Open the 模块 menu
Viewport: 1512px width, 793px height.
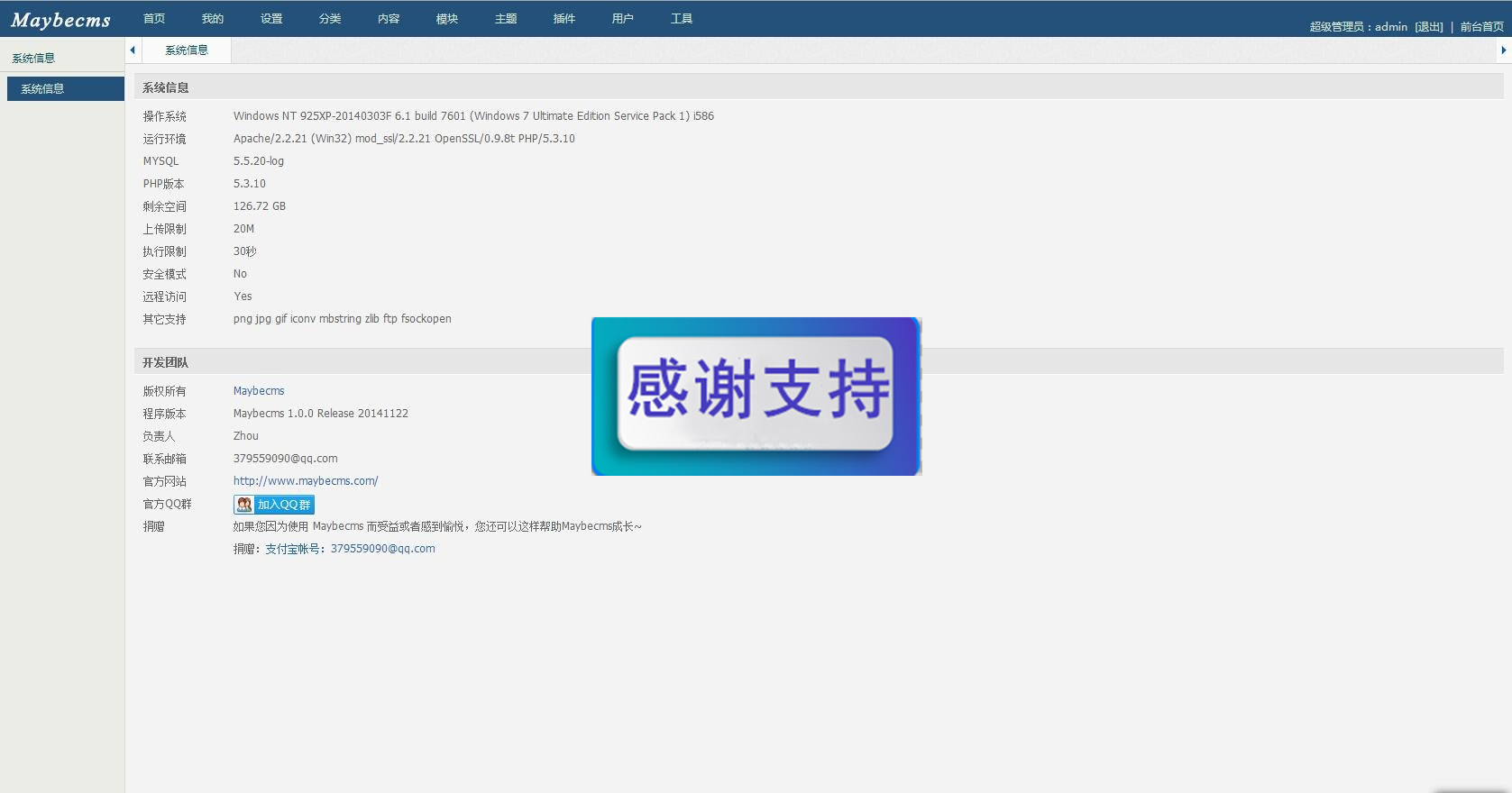pyautogui.click(x=447, y=19)
